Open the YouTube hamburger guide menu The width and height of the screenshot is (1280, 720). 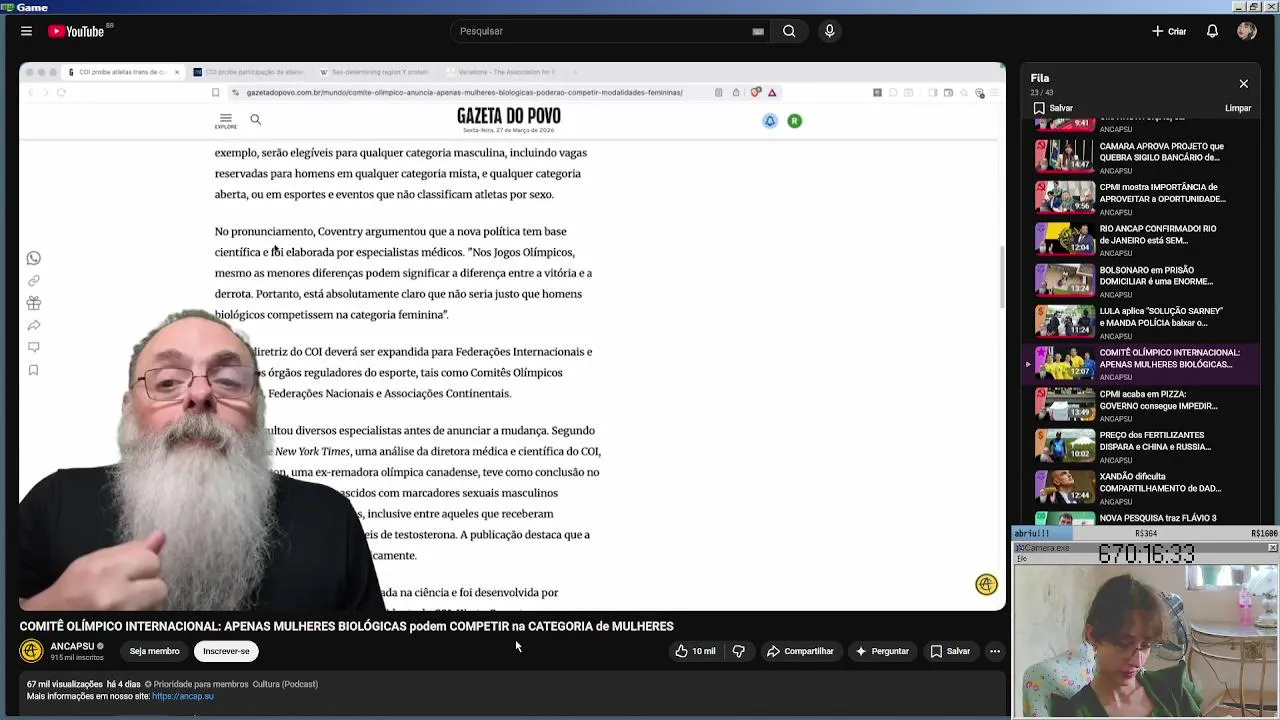tap(26, 31)
